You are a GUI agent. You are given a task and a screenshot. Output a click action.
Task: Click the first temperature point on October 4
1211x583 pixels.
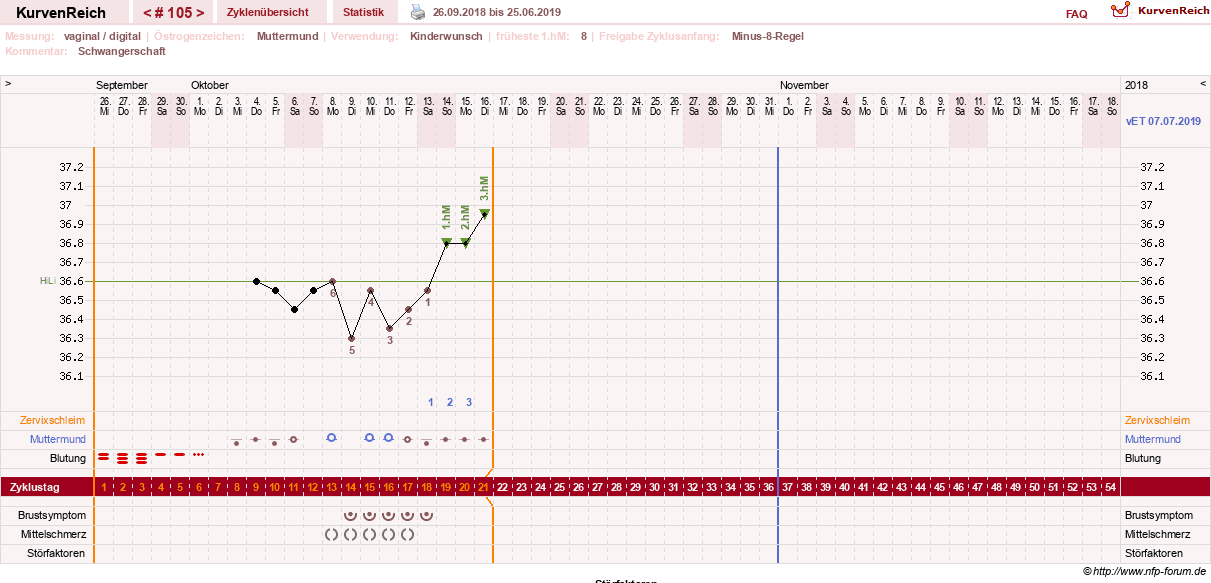point(256,281)
